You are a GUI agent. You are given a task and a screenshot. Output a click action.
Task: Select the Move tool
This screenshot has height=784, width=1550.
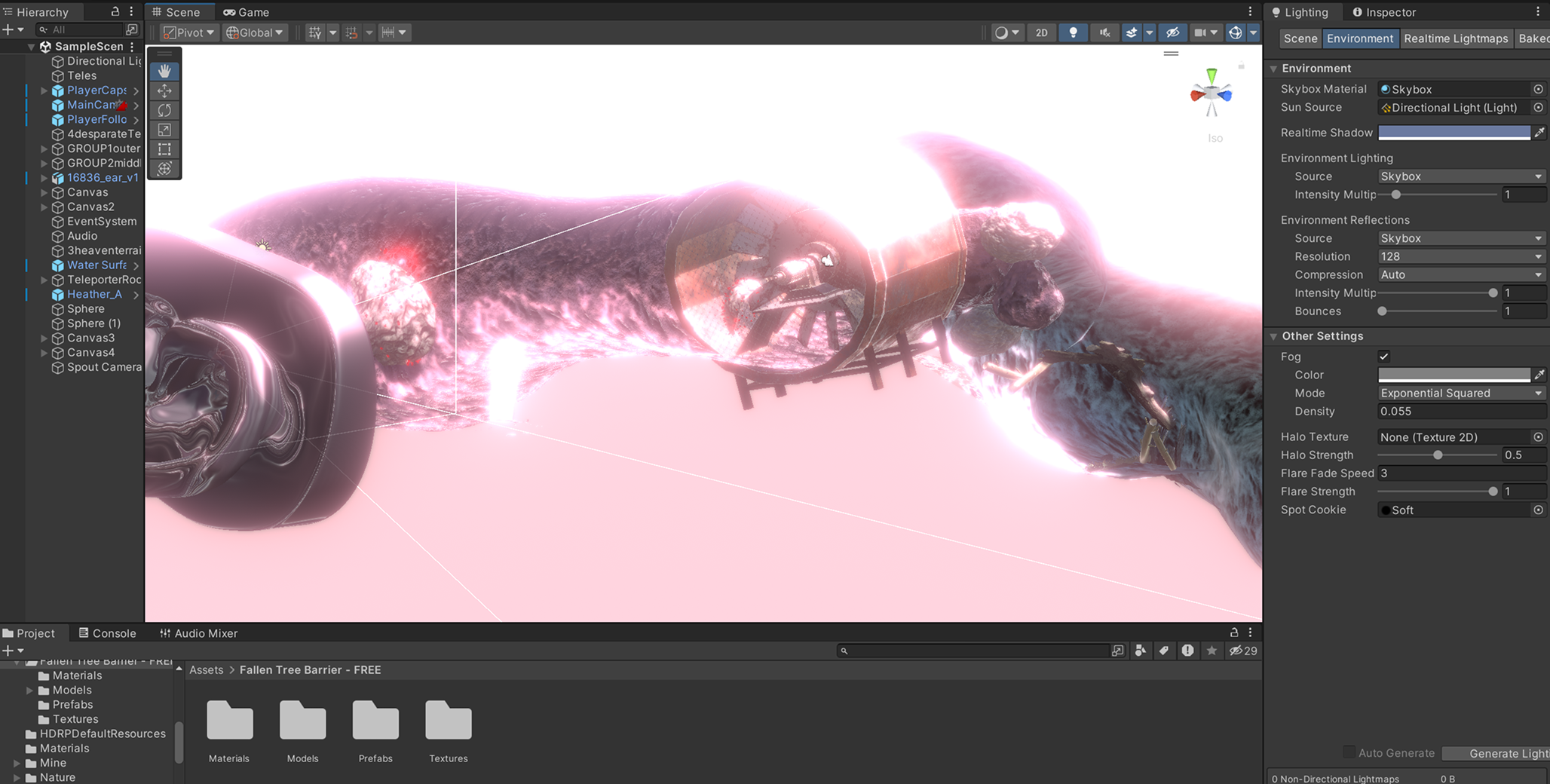(164, 91)
